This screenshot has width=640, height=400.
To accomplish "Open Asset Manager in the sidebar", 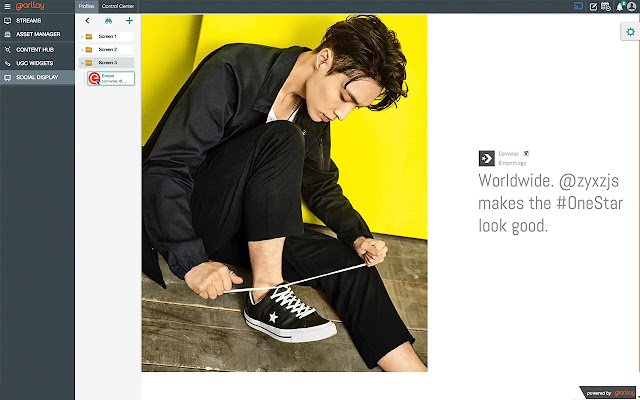I will click(x=37, y=34).
